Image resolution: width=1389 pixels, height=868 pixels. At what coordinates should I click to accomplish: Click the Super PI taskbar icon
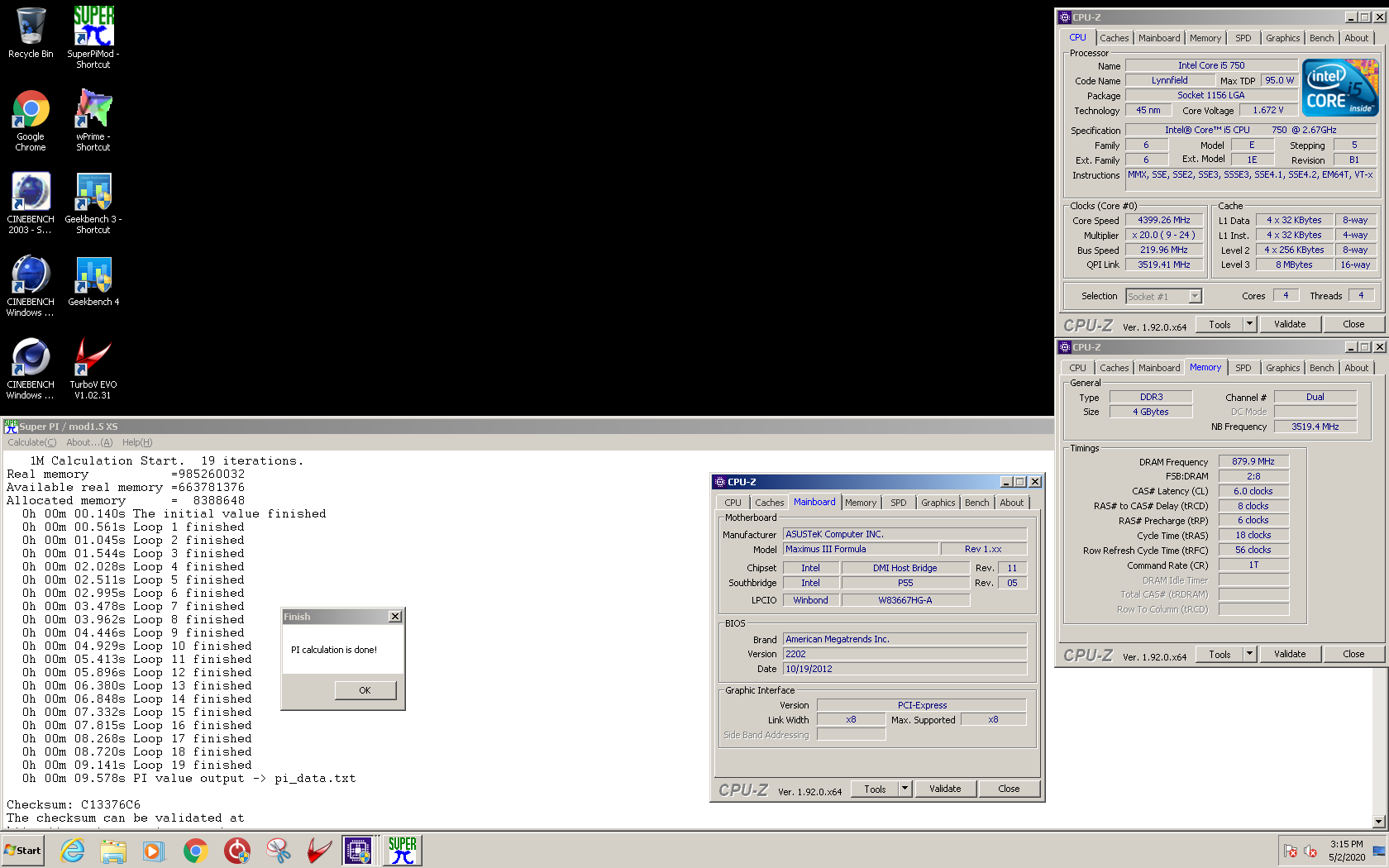[403, 851]
